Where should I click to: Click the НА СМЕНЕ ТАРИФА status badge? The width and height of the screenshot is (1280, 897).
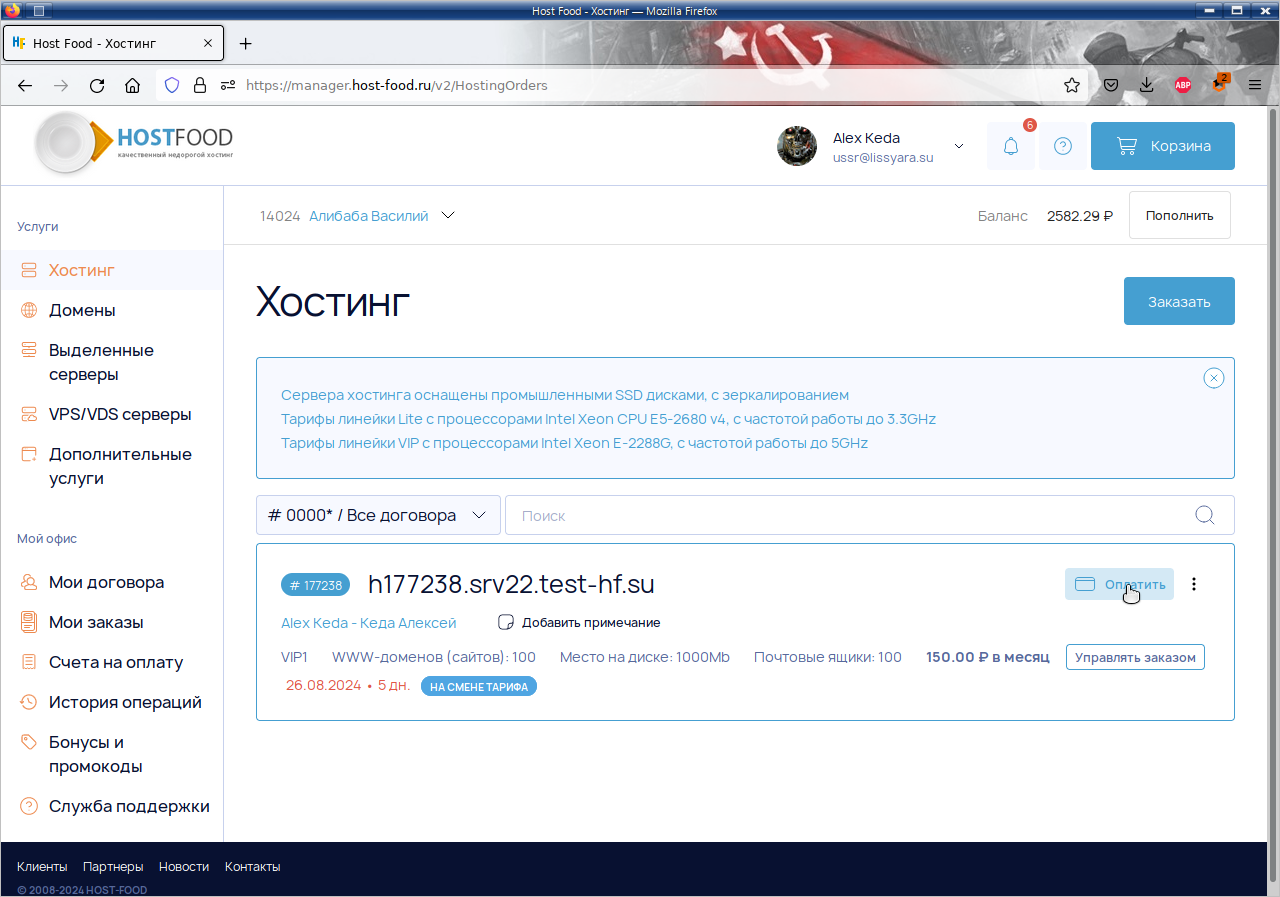(x=479, y=686)
